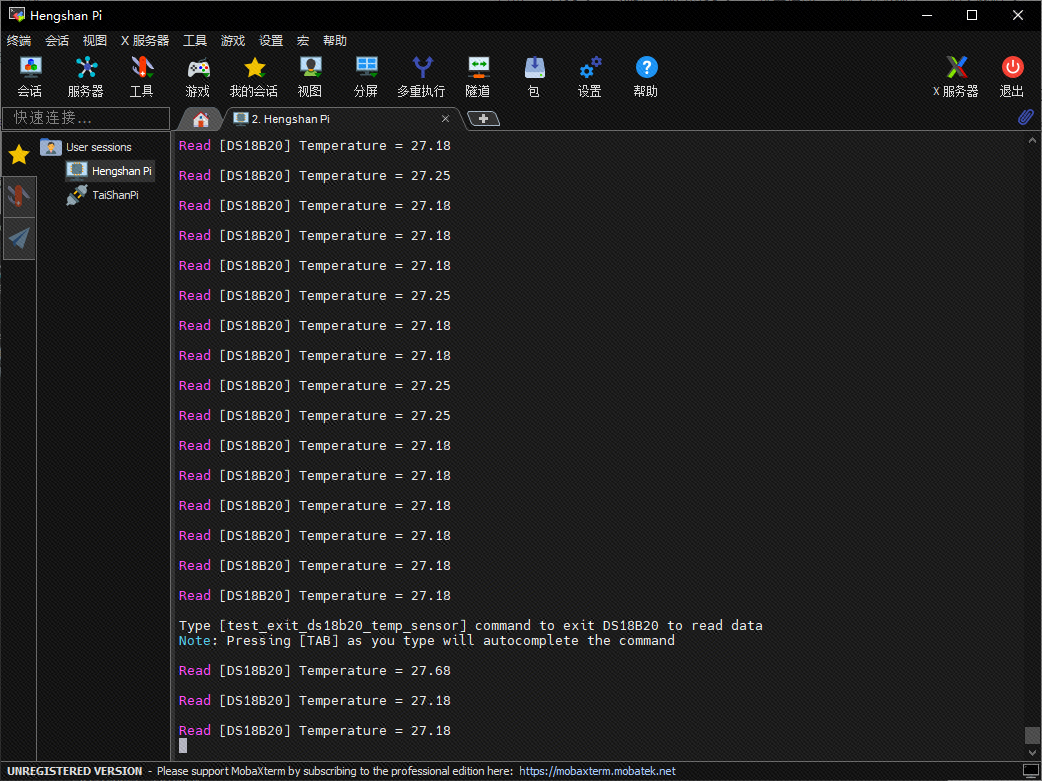The image size is (1042, 781).
Task: Open 我的会话 star toolbar icon
Action: 254,76
